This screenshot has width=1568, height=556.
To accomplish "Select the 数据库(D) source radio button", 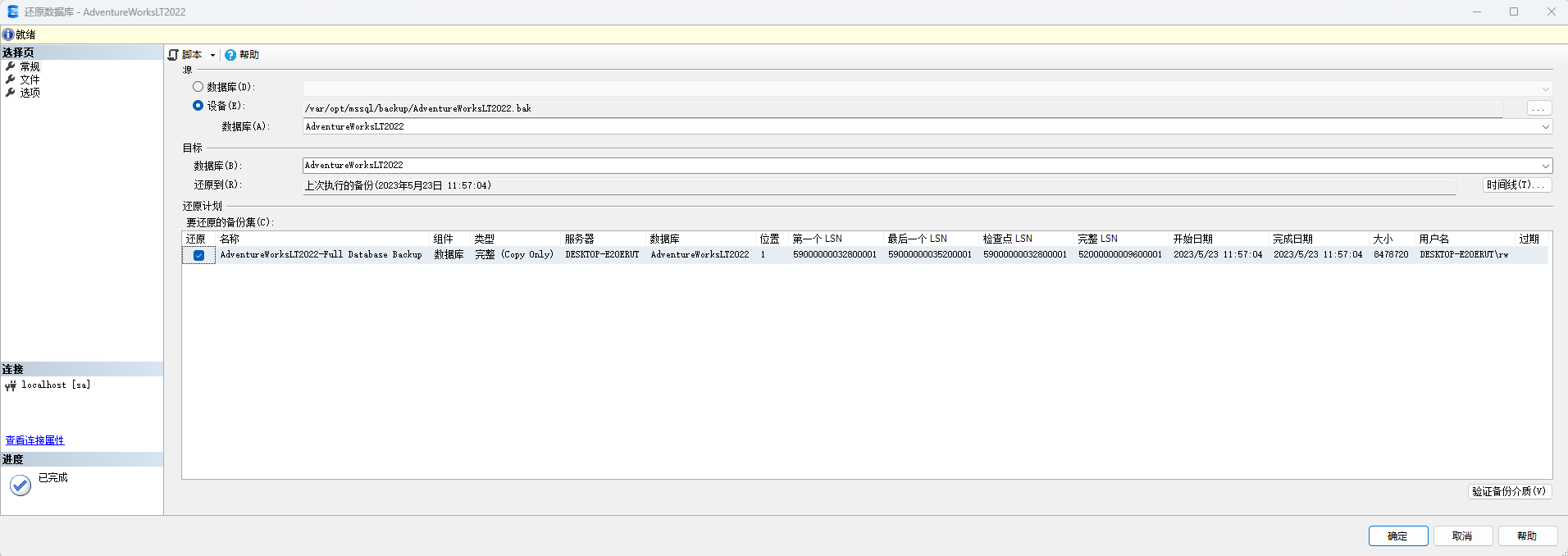I will [198, 86].
